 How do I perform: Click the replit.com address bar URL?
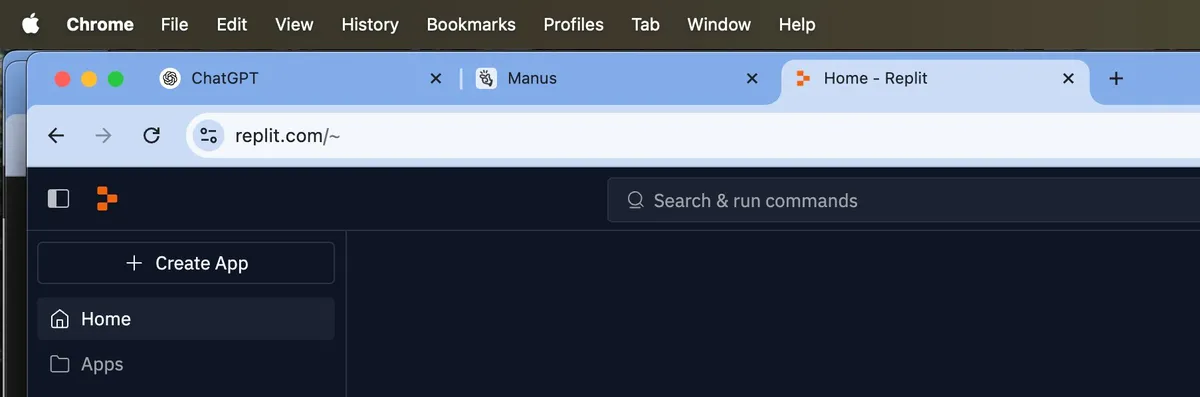287,136
